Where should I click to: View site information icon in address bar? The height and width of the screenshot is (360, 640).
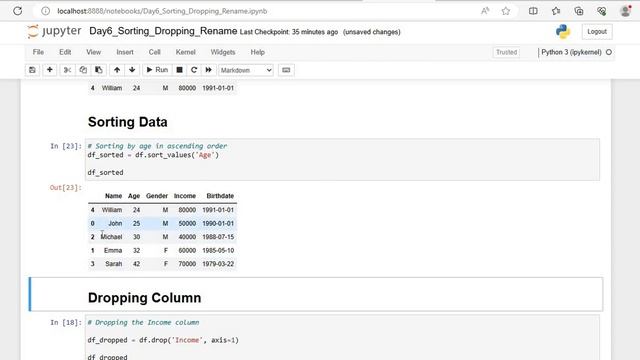point(45,11)
